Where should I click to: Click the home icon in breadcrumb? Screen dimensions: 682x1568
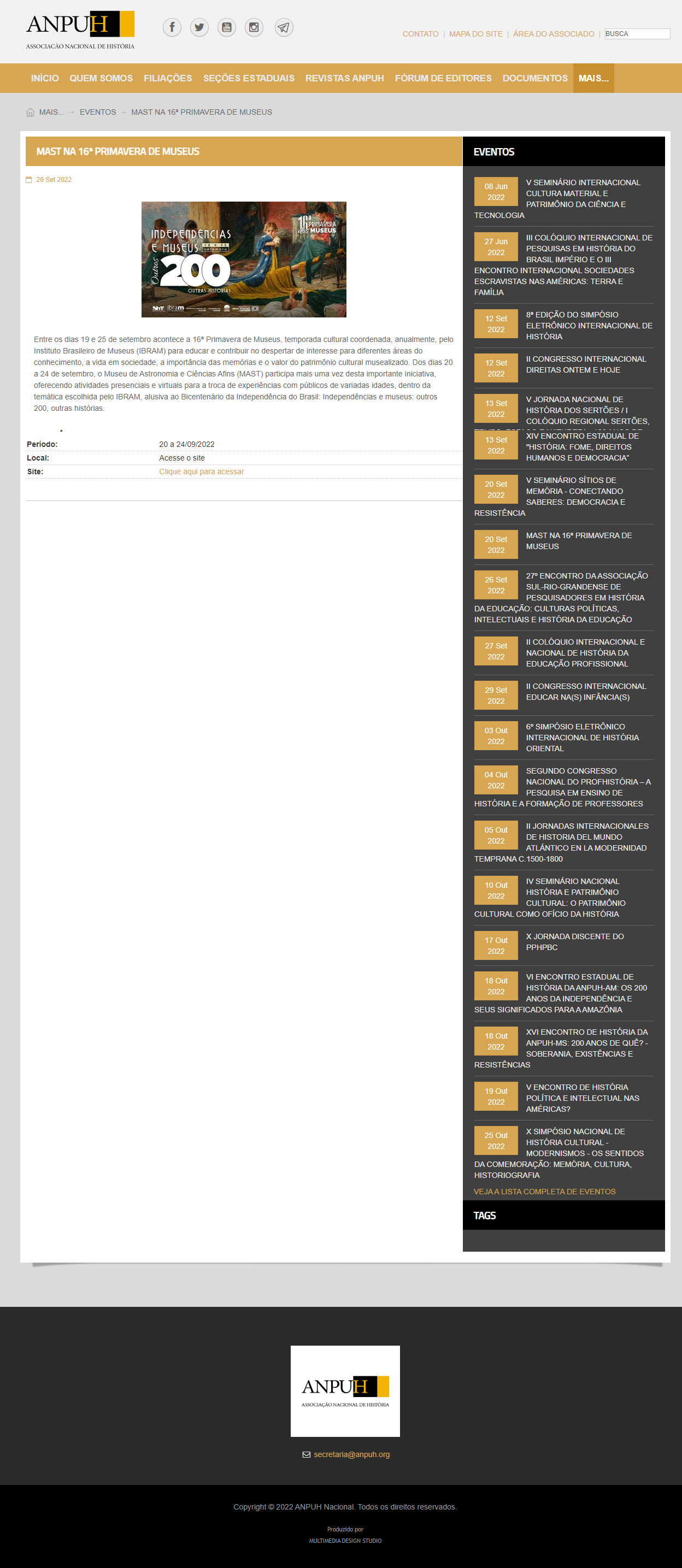pyautogui.click(x=31, y=112)
